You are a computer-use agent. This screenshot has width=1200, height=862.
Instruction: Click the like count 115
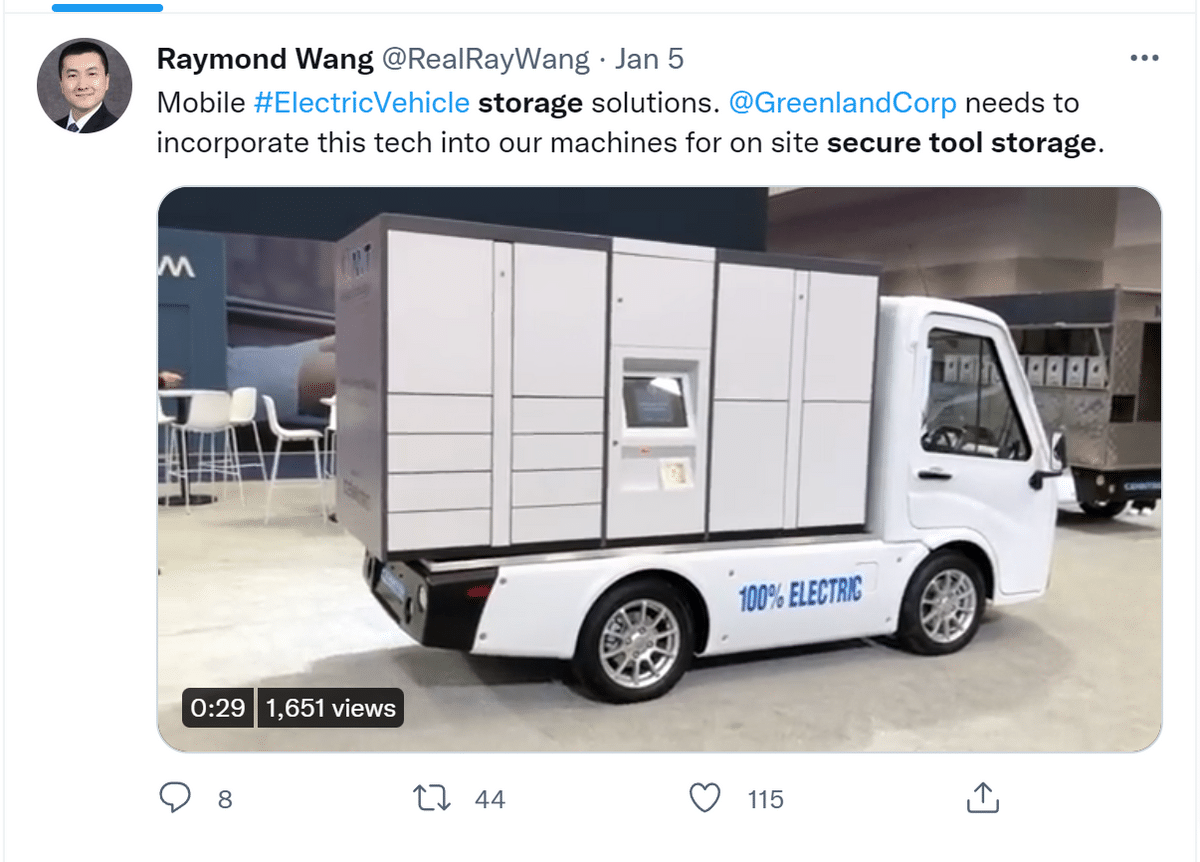pyautogui.click(x=765, y=799)
